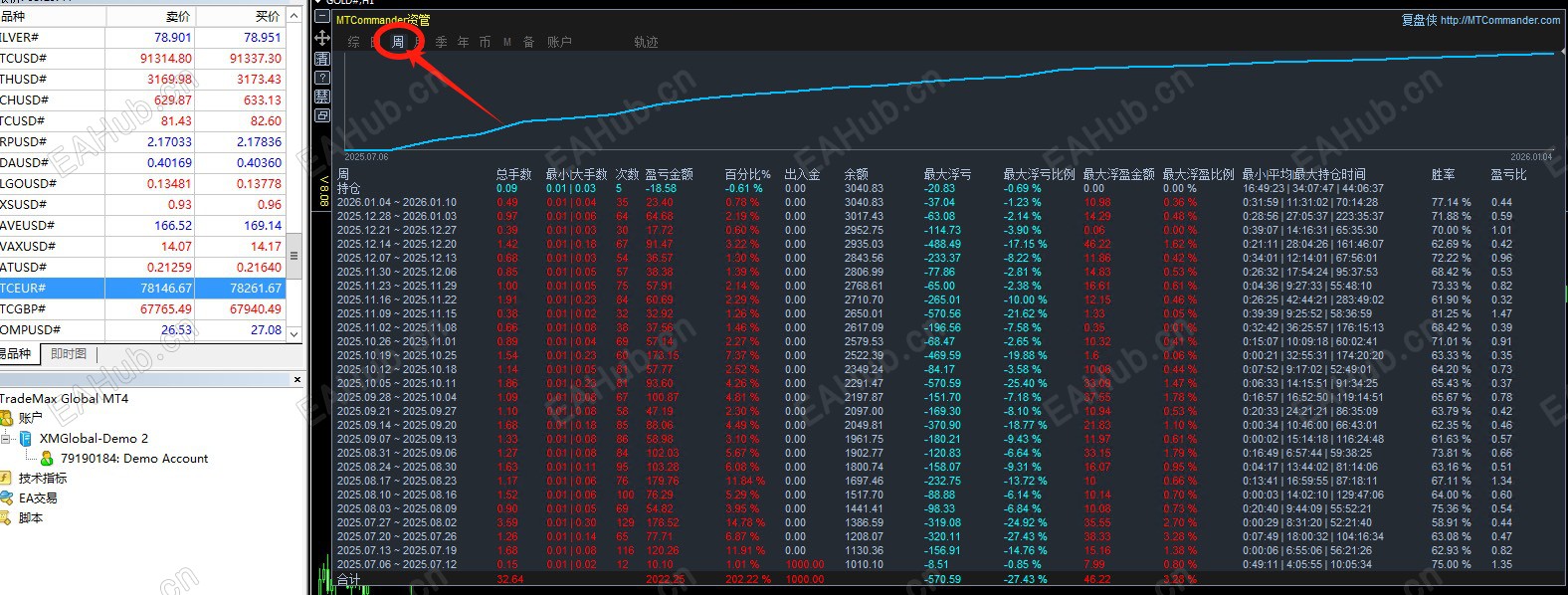Click week row 2025.08.17 ~ 2025.08.23
Screen dimensions: 1568x595
397,481
